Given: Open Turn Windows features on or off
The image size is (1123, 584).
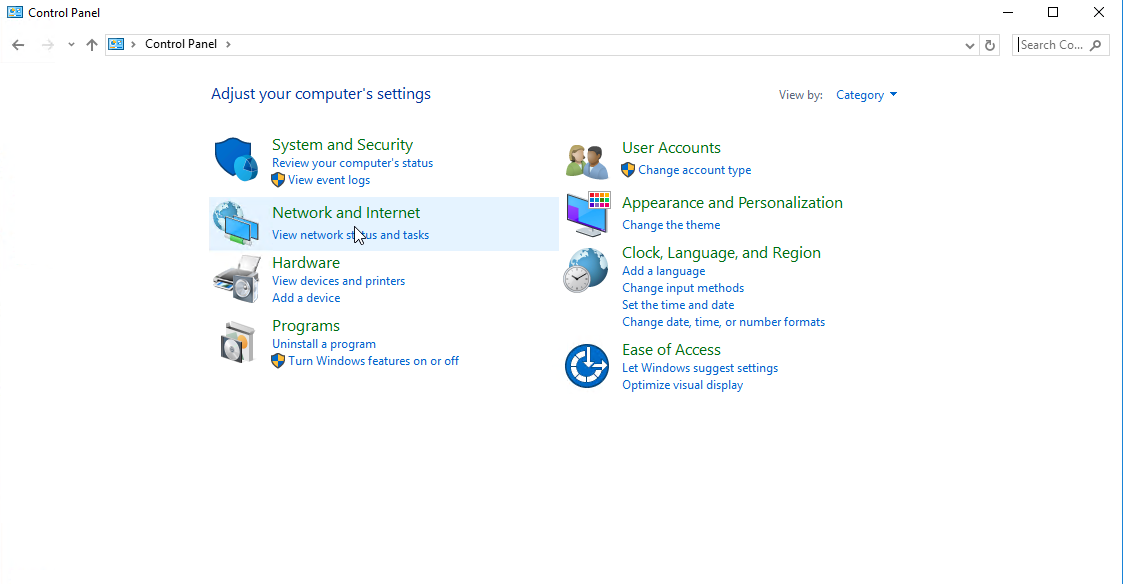Looking at the screenshot, I should 373,361.
